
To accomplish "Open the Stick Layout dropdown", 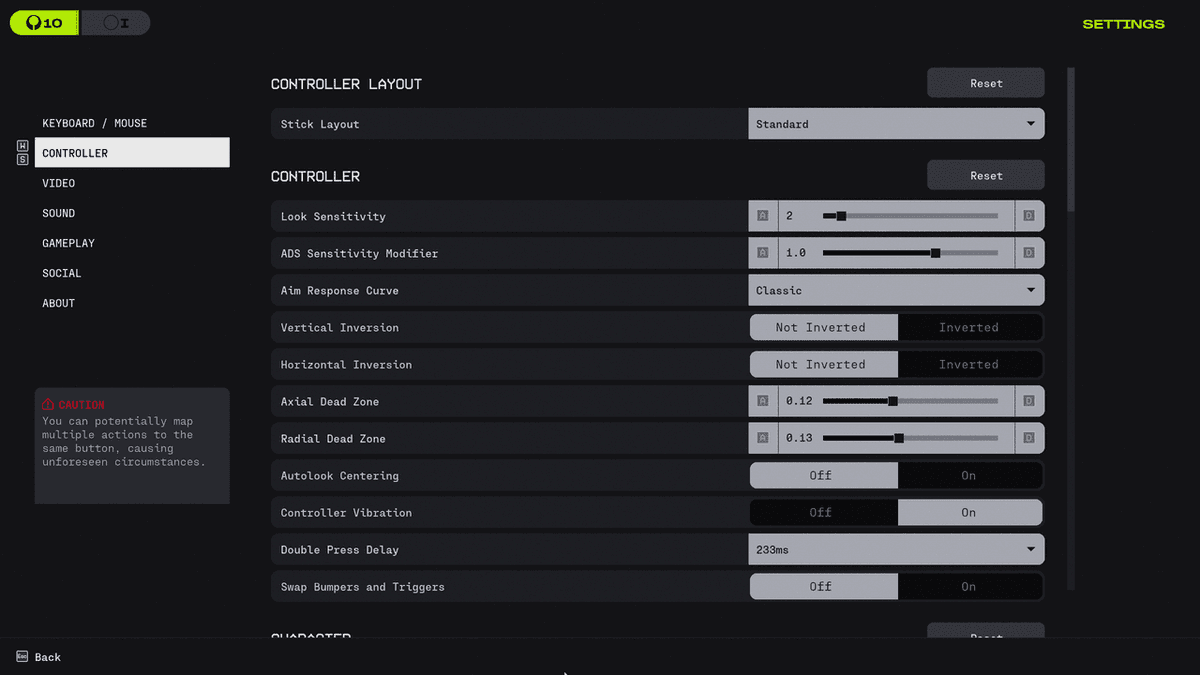I will [895, 124].
